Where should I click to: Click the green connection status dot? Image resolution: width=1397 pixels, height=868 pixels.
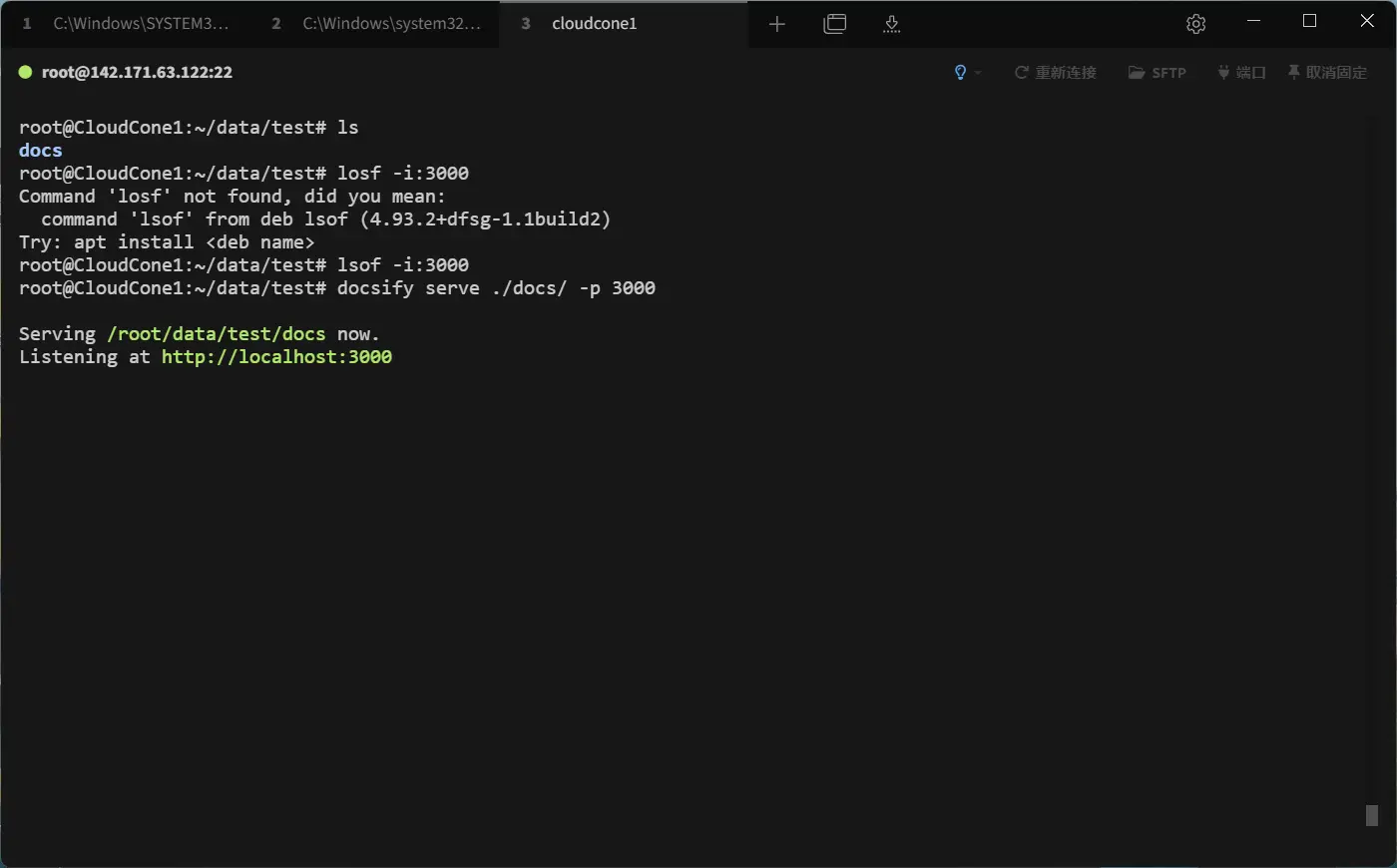26,72
